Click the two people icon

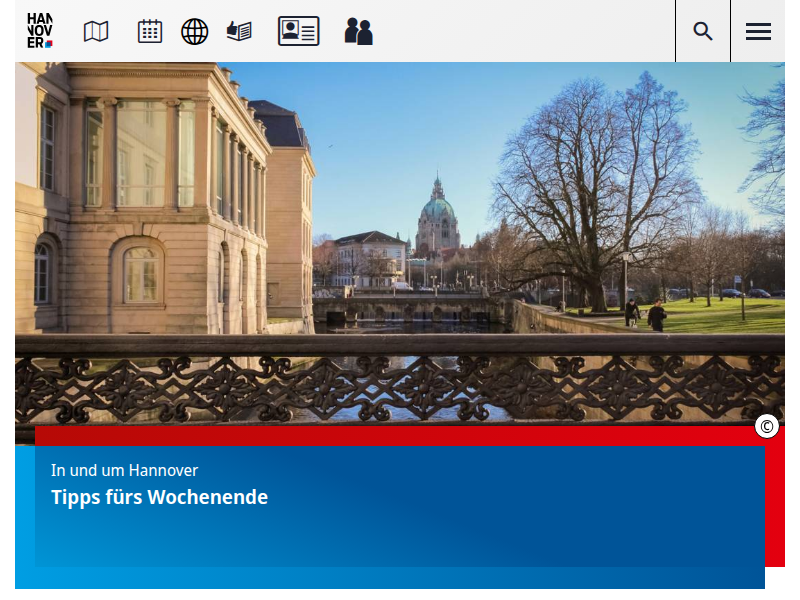[358, 31]
